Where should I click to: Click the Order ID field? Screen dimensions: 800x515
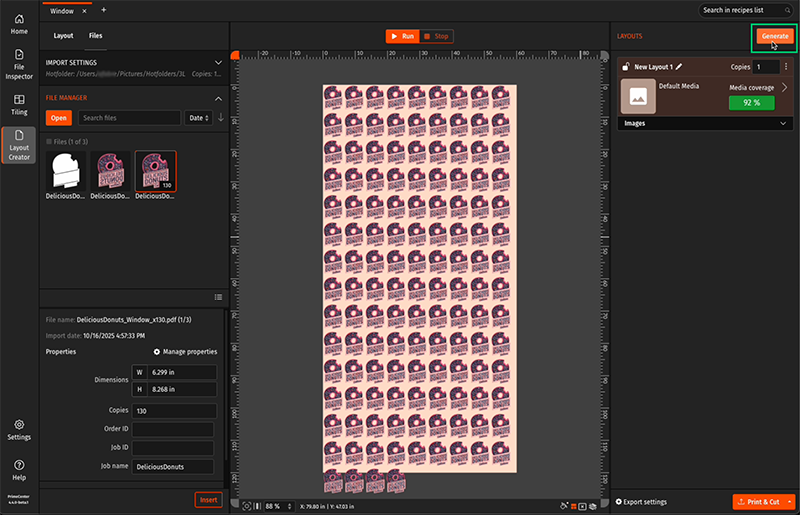(x=173, y=429)
